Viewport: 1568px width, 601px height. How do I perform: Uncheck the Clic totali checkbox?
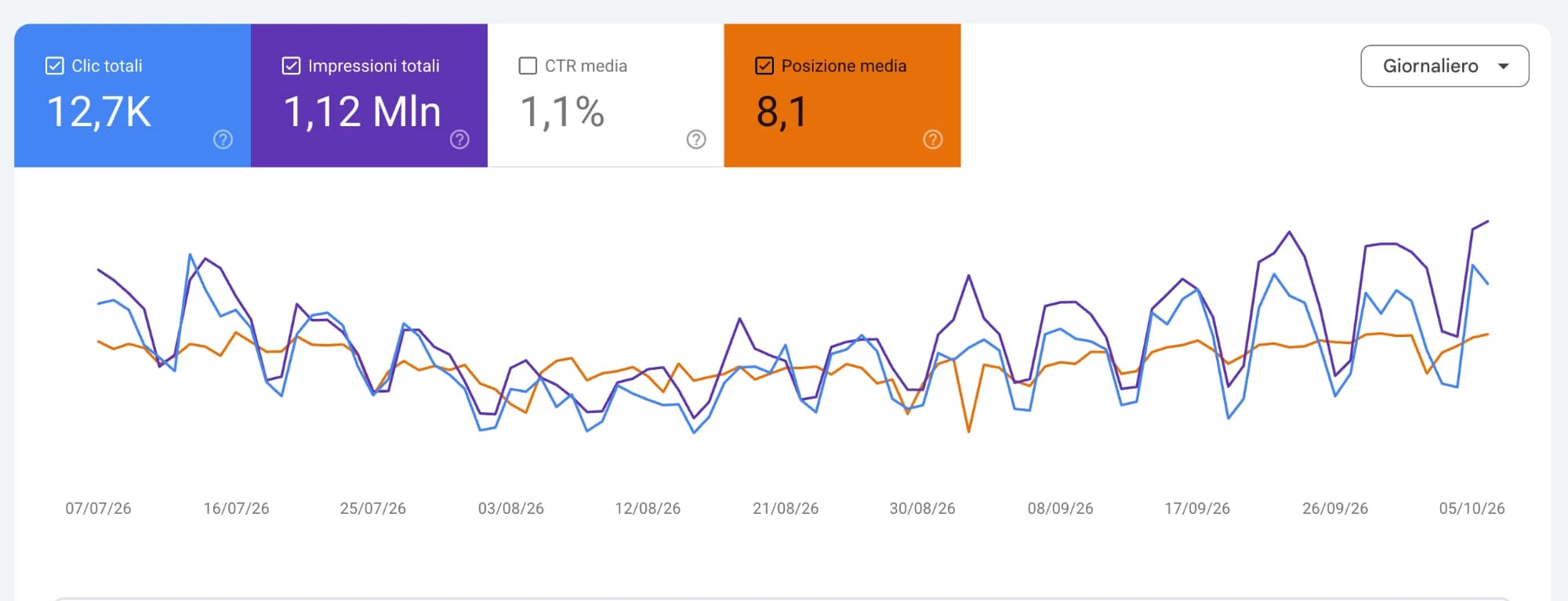(55, 66)
